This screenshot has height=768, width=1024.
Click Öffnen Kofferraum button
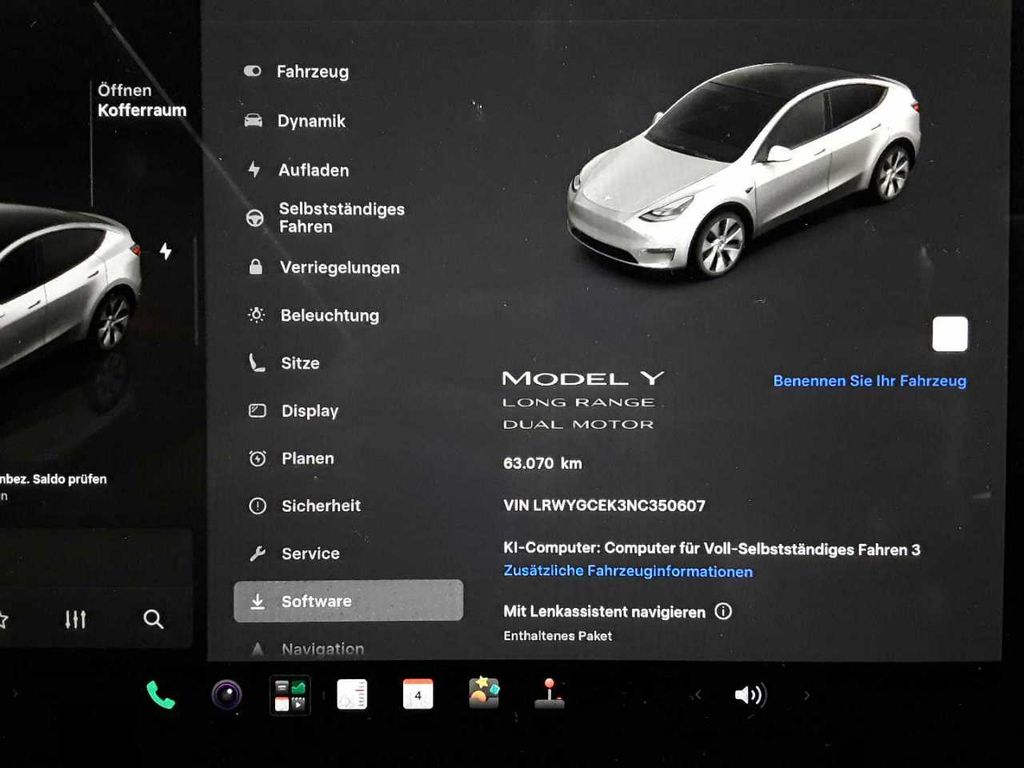click(x=142, y=100)
